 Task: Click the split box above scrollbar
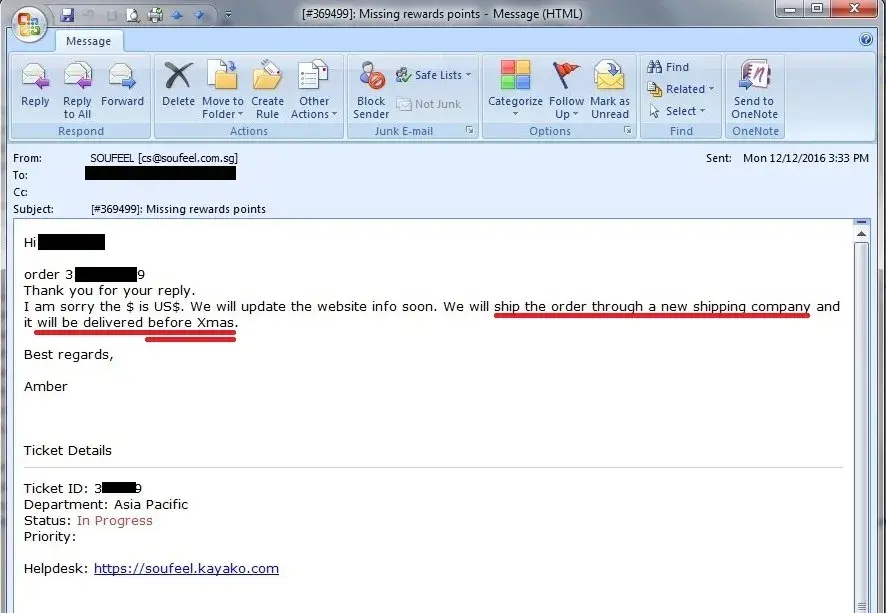point(861,222)
